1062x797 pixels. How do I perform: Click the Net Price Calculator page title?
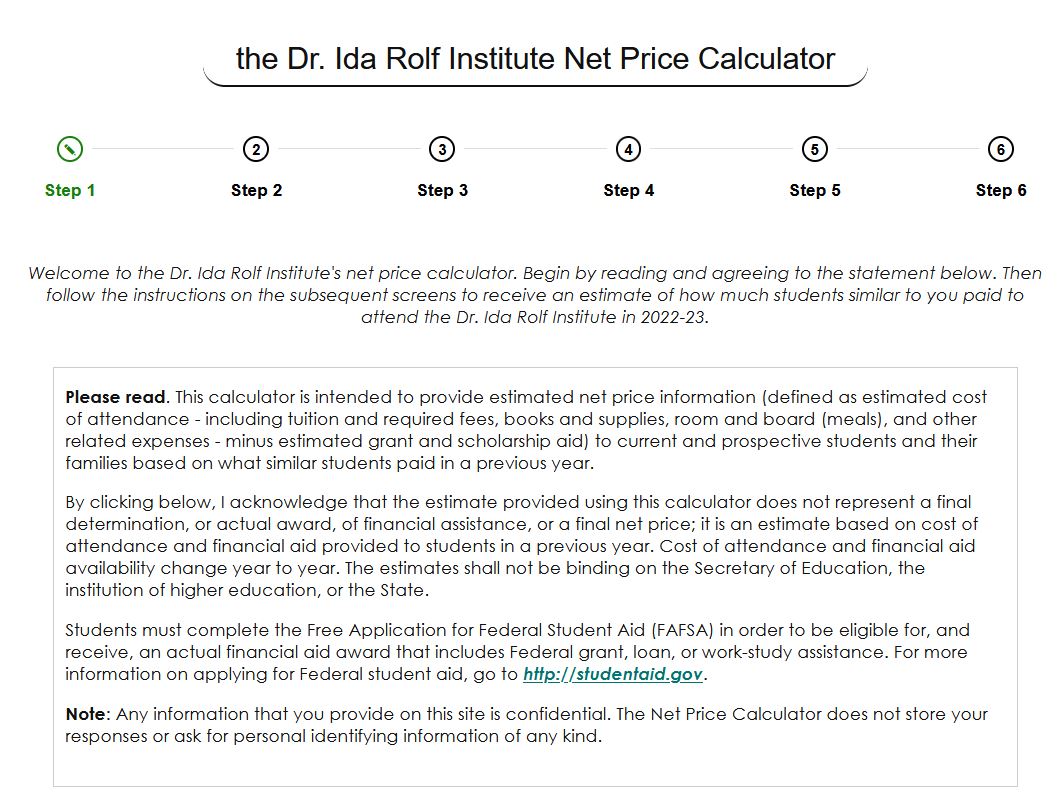(x=535, y=58)
